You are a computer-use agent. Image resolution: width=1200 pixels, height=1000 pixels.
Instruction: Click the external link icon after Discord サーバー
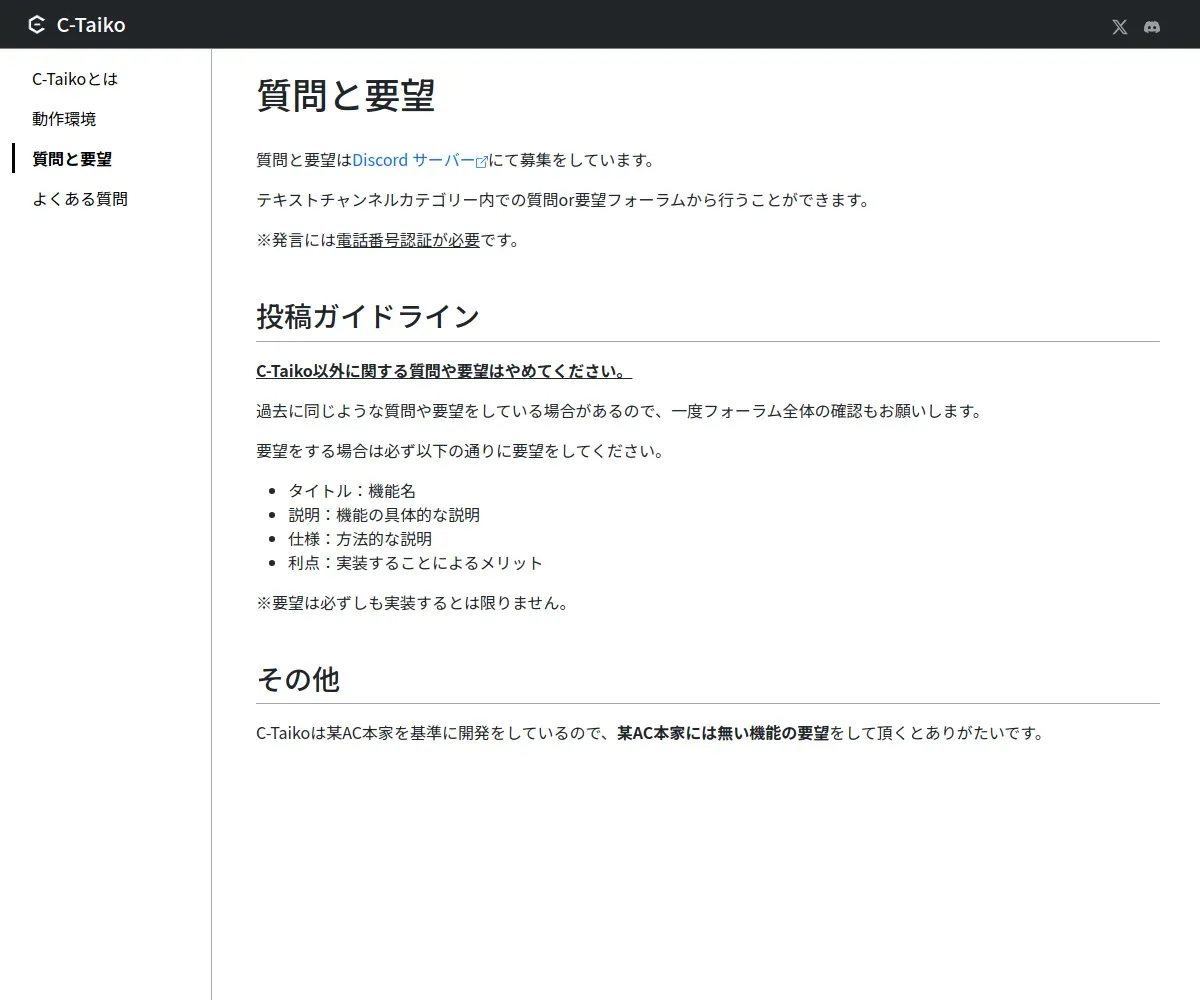[482, 161]
